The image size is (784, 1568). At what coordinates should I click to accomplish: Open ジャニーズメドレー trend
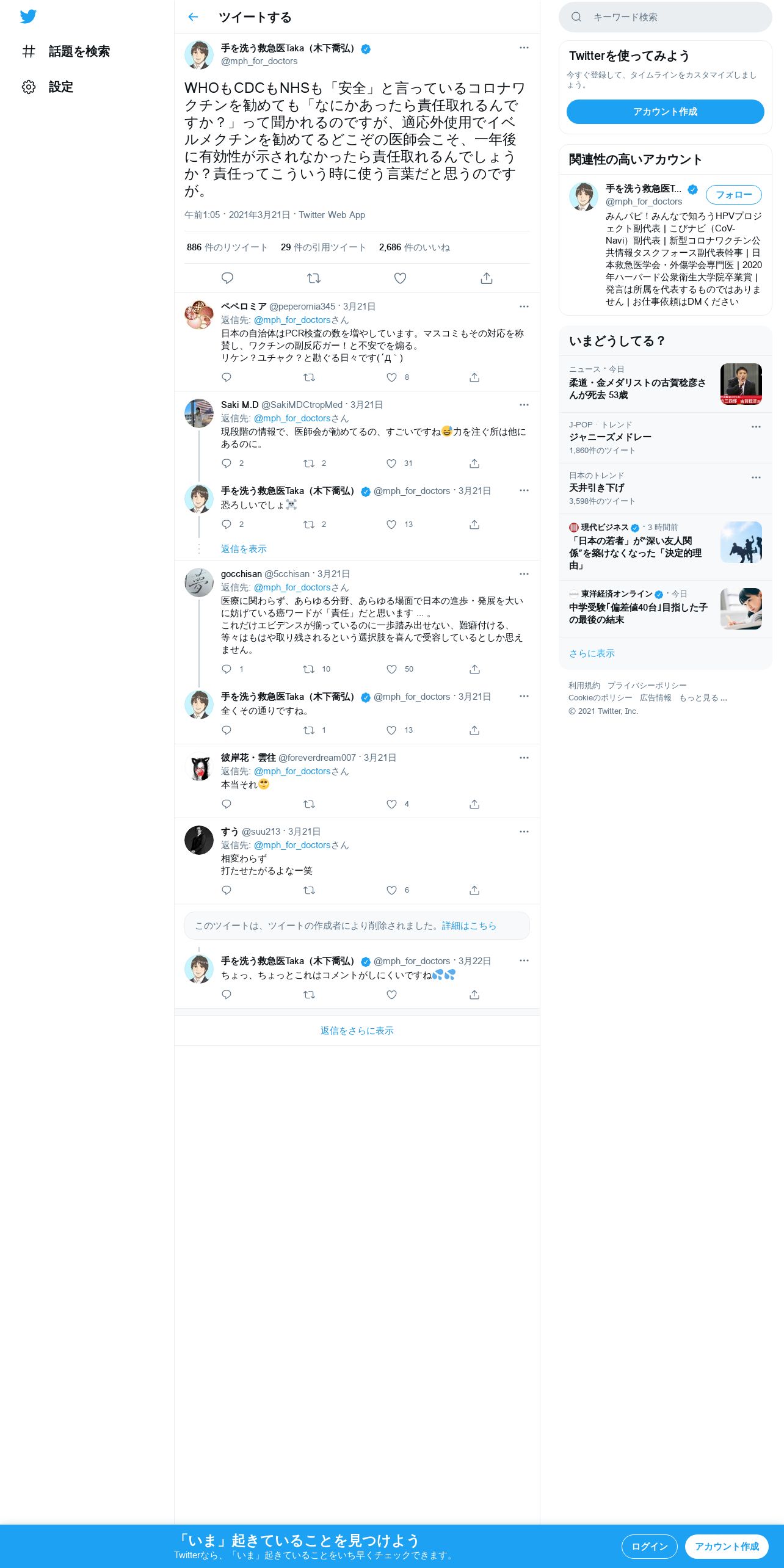[666, 438]
